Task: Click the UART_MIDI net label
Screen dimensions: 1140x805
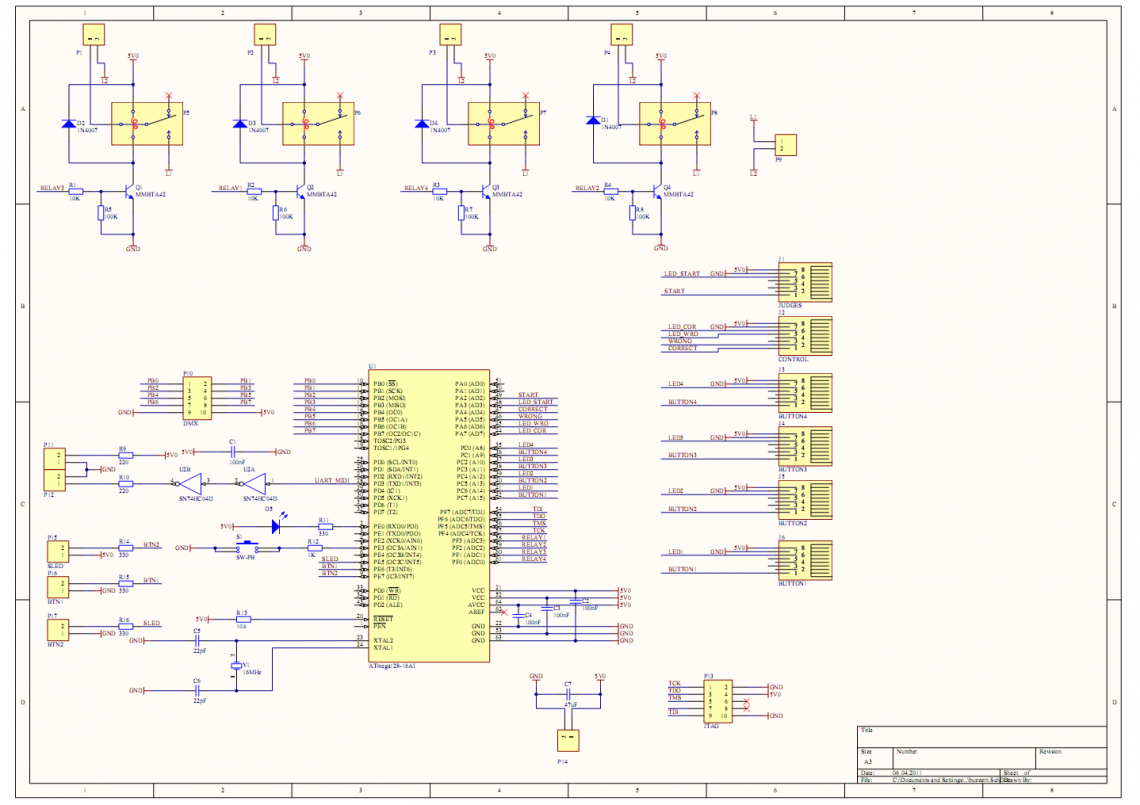Action: 332,481
